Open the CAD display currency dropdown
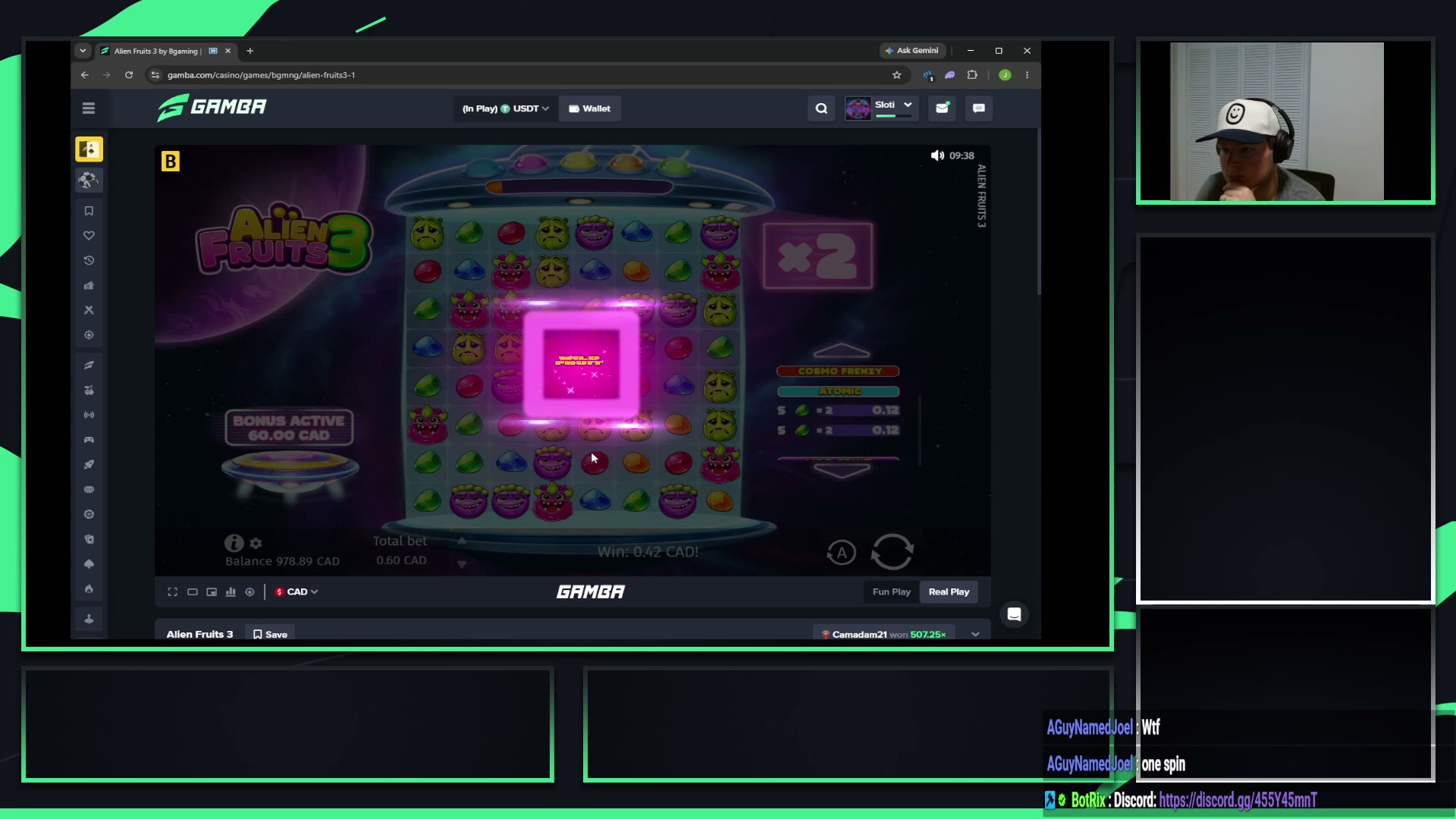1456x819 pixels. (297, 591)
